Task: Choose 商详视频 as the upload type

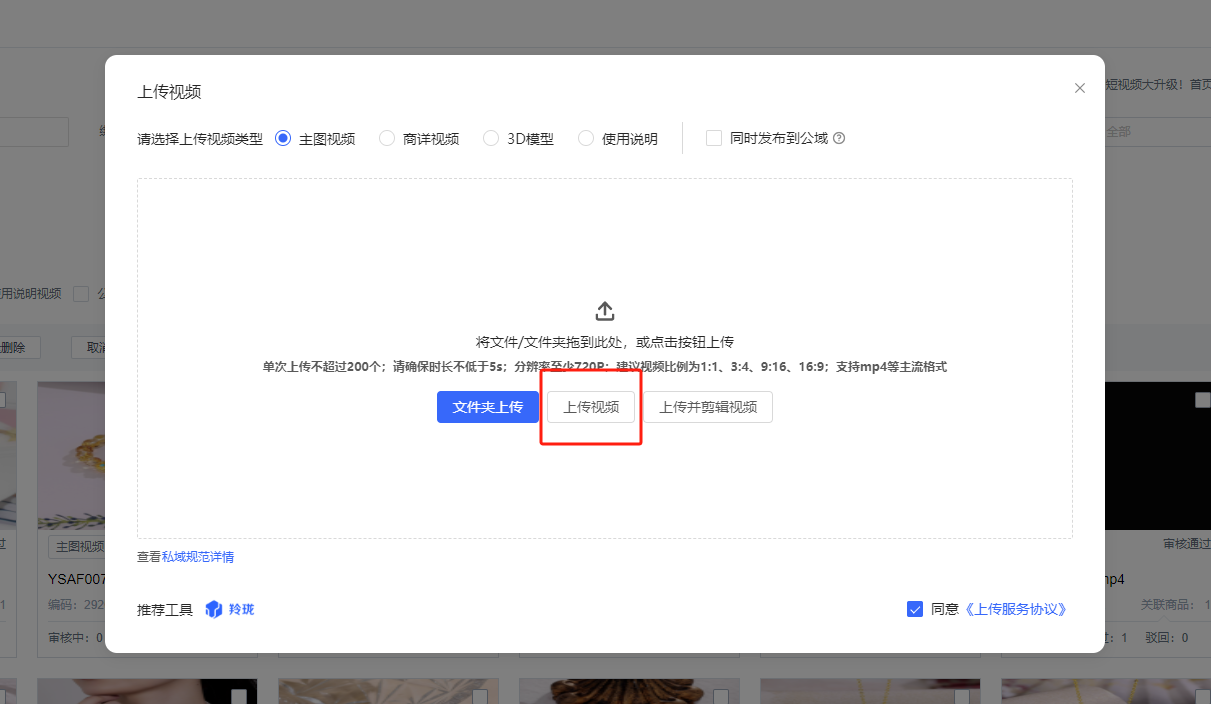Action: [387, 139]
